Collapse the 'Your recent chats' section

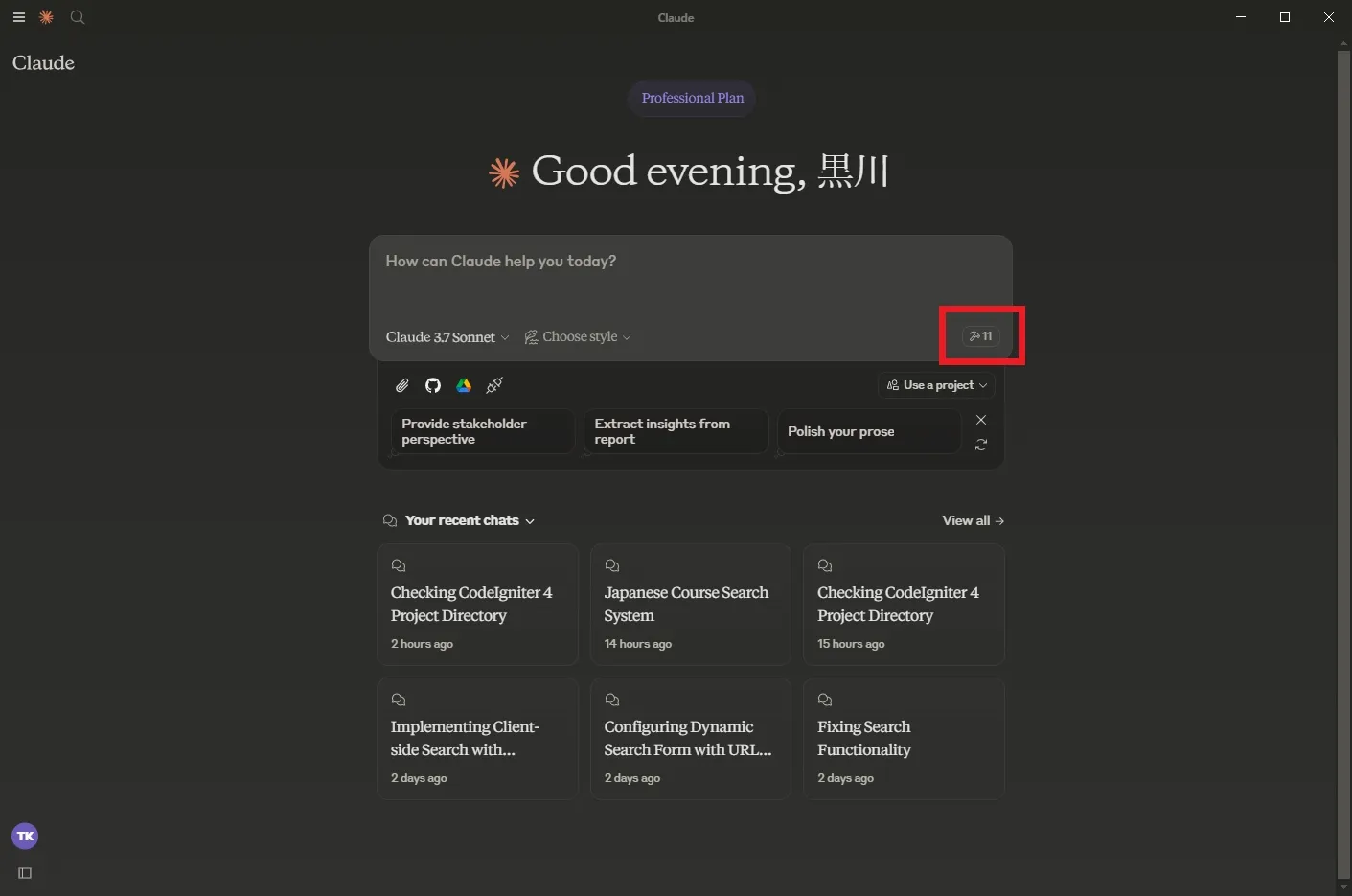459,520
